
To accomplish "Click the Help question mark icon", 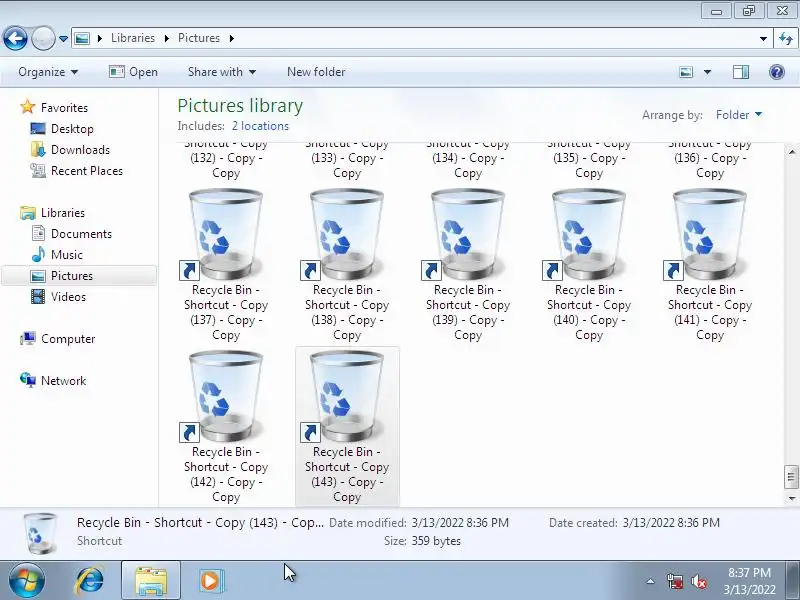I will point(777,72).
